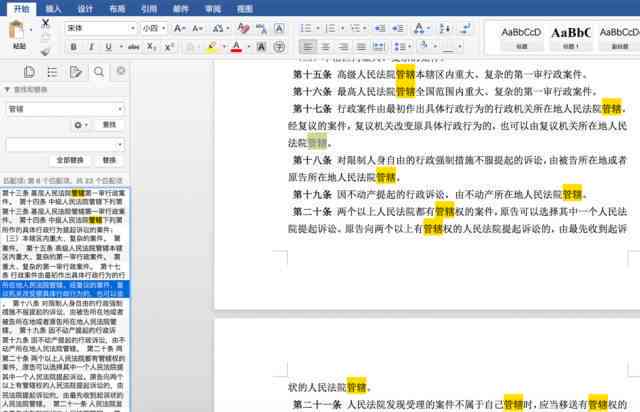Switch to the 开始 ribbon tab
640x412 pixels.
pyautogui.click(x=22, y=9)
